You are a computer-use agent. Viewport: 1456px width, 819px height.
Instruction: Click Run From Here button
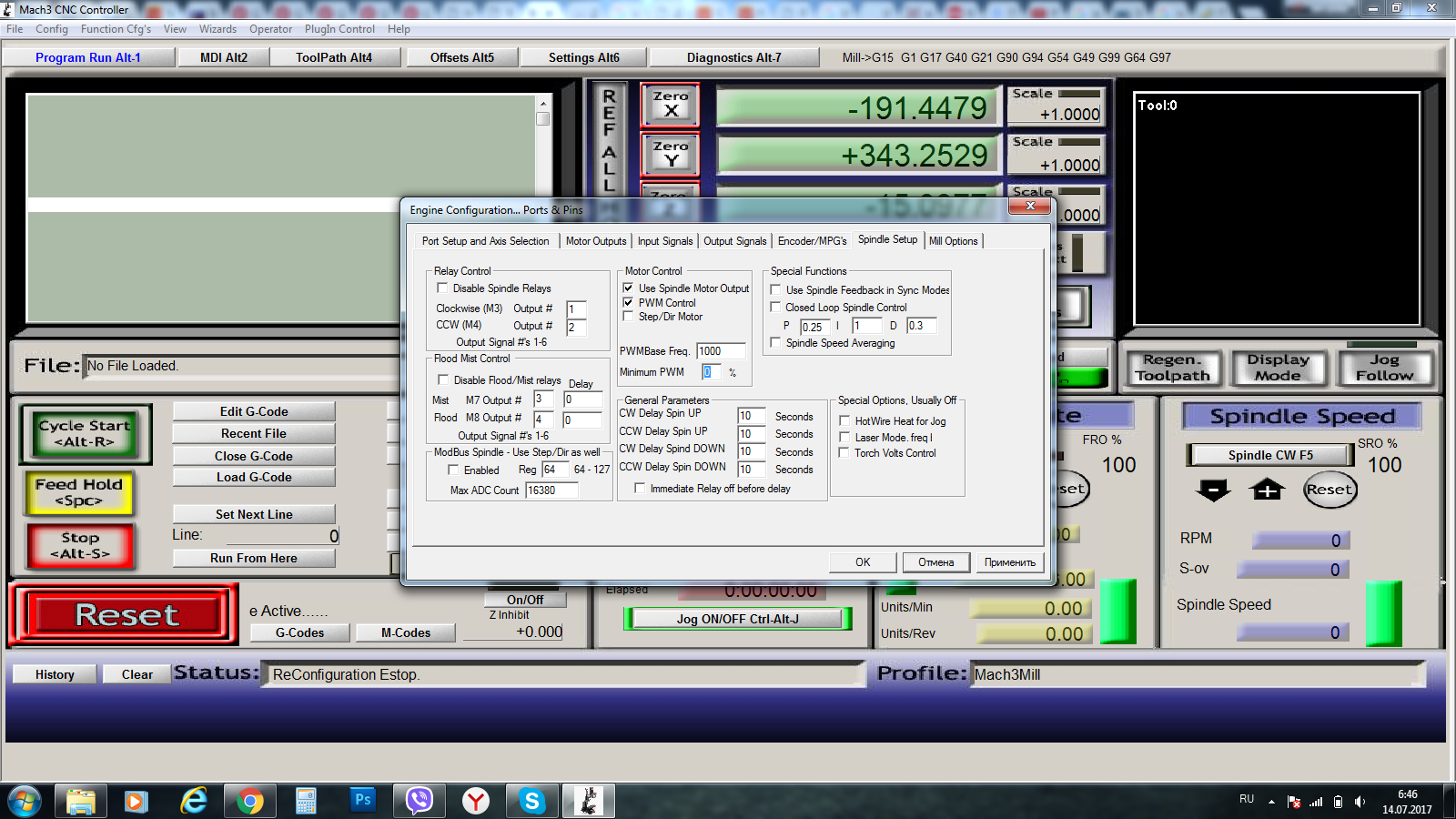point(254,558)
